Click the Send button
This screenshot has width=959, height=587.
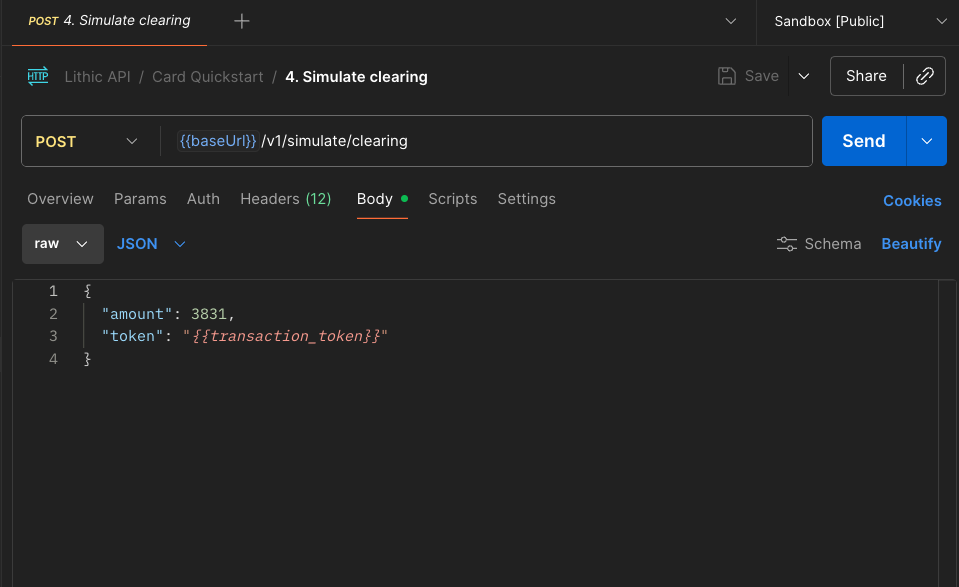tap(863, 141)
